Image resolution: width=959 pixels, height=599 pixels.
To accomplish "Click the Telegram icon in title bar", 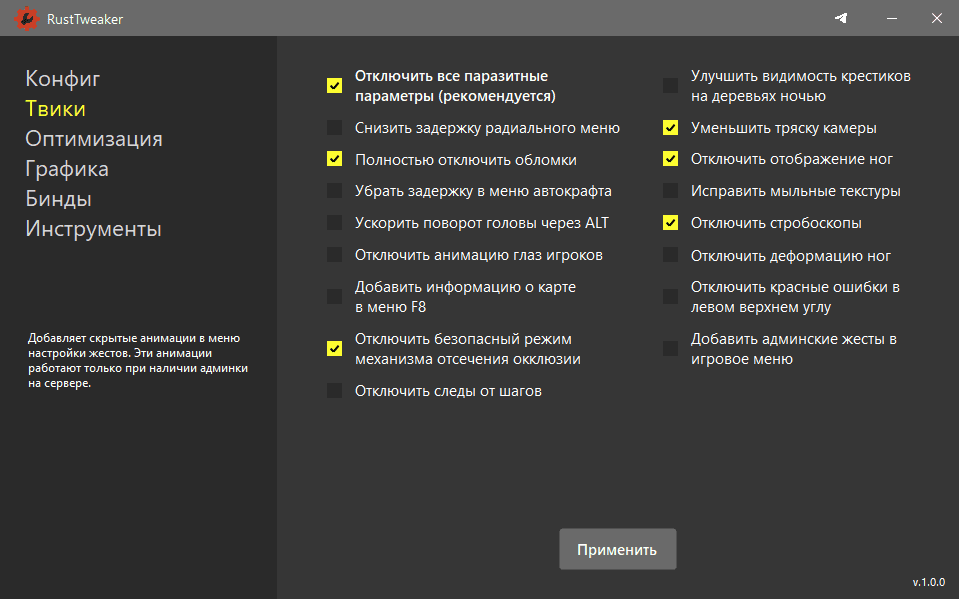I will coord(843,18).
